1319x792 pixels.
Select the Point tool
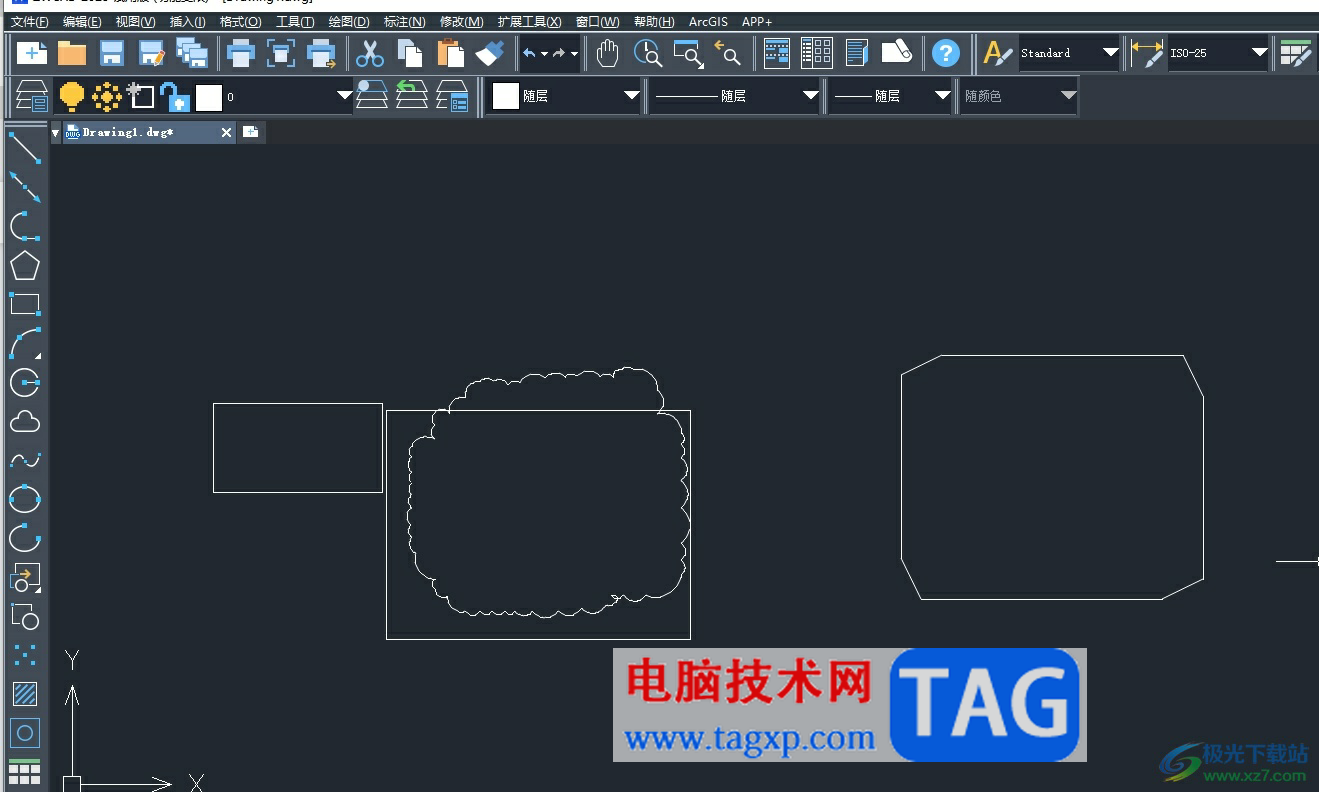25,655
